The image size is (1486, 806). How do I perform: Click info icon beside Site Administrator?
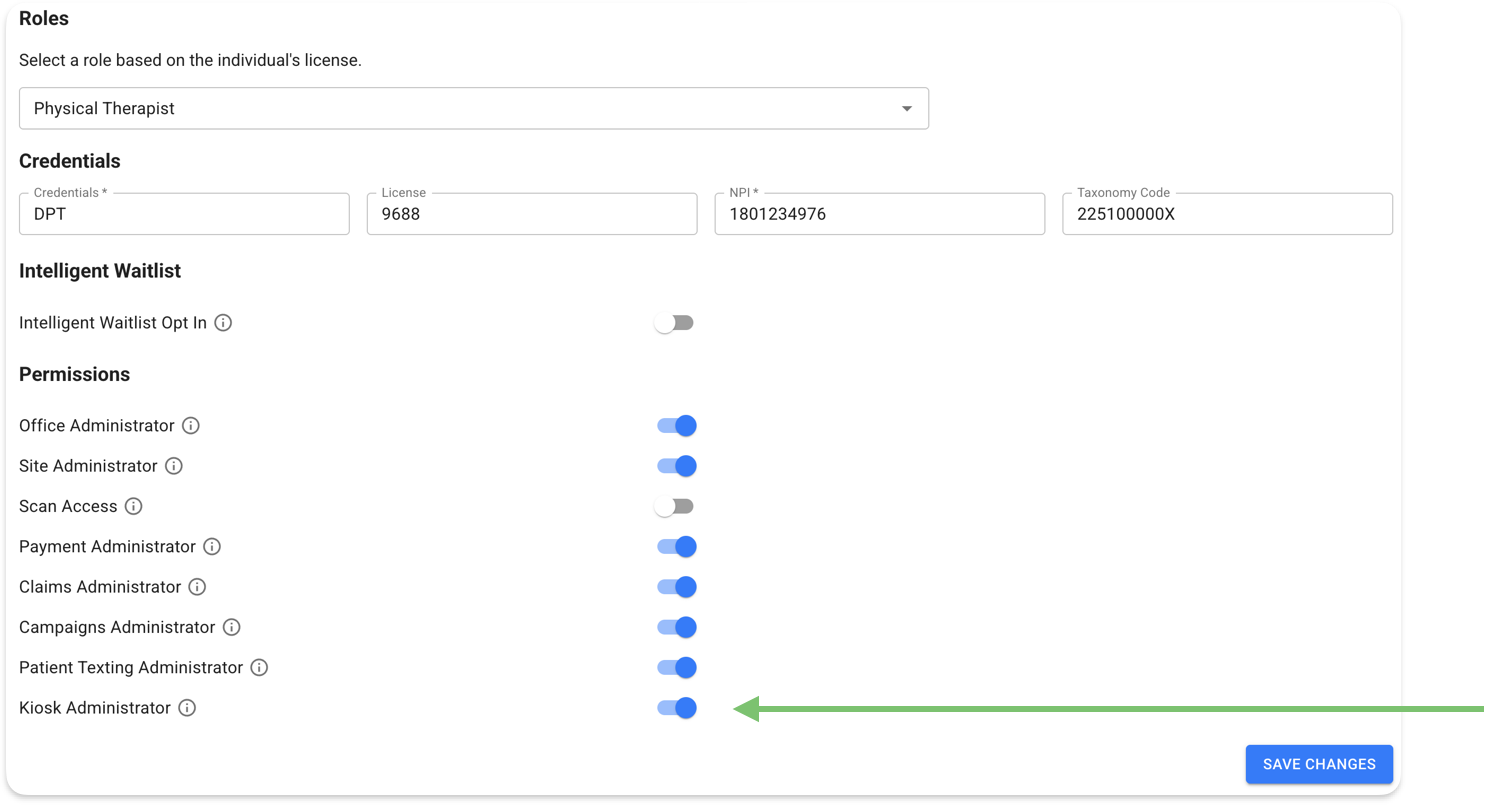174,466
